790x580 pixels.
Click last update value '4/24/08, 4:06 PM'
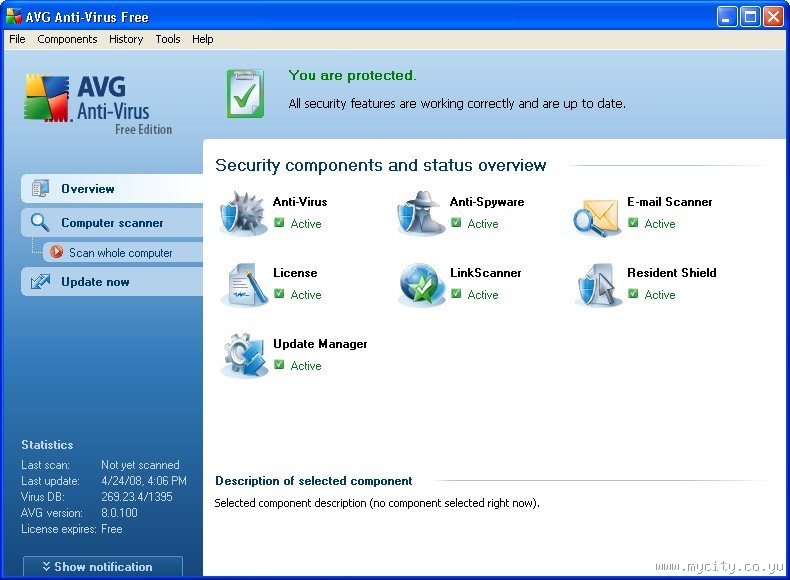[x=144, y=481]
